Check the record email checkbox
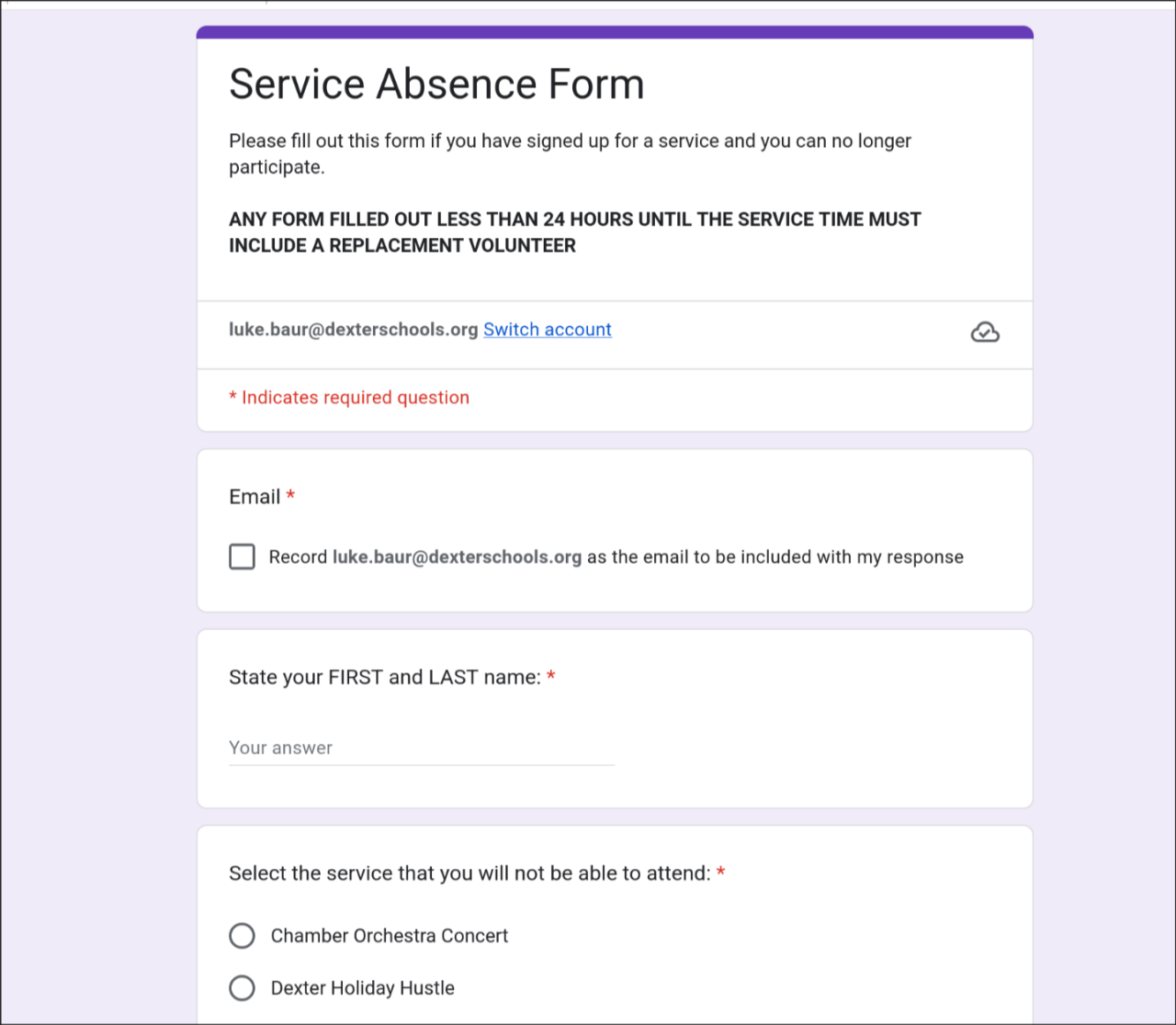Screen dimensions: 1176x1025 pos(242,557)
